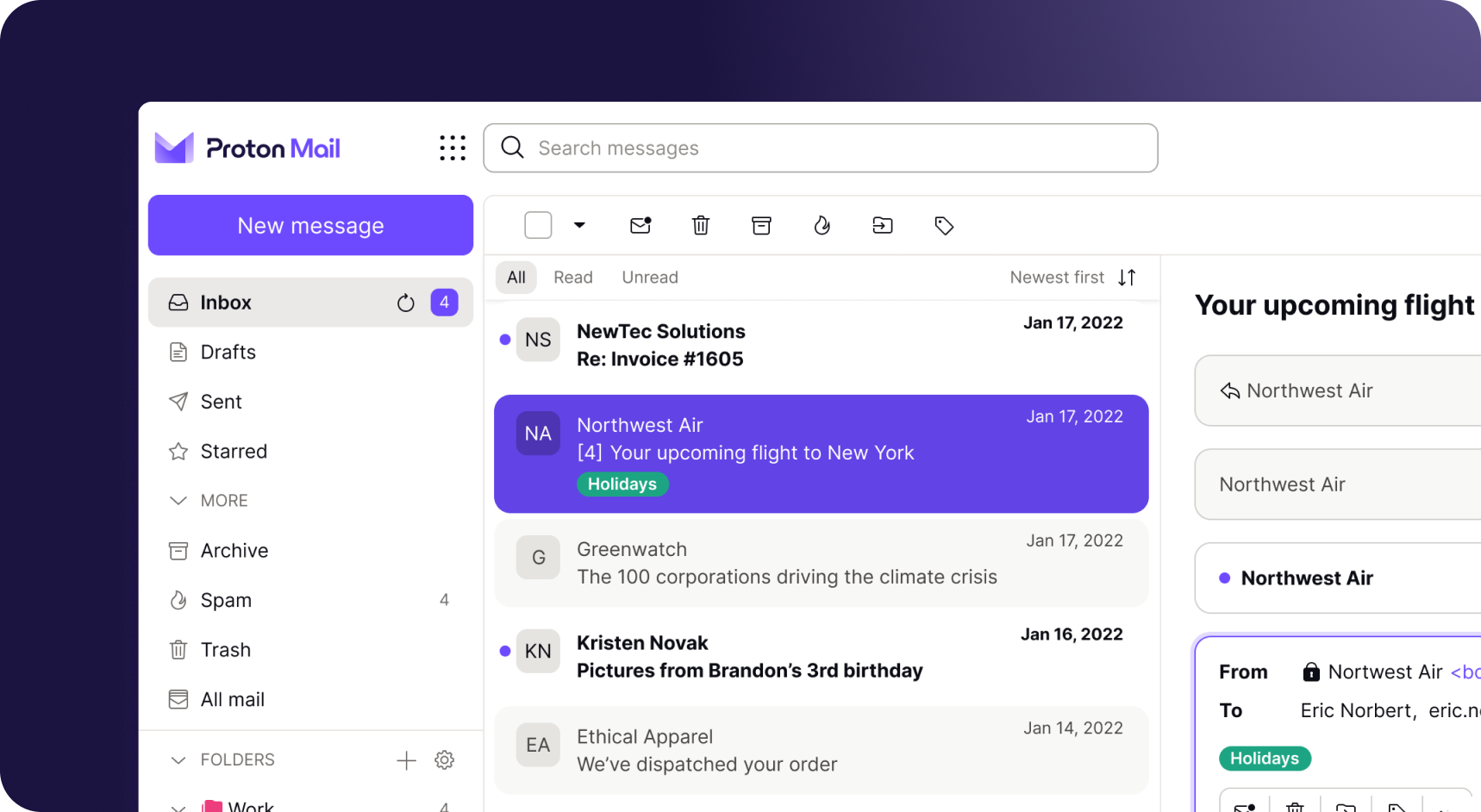1481x812 pixels.
Task: Click the New message button
Action: (310, 225)
